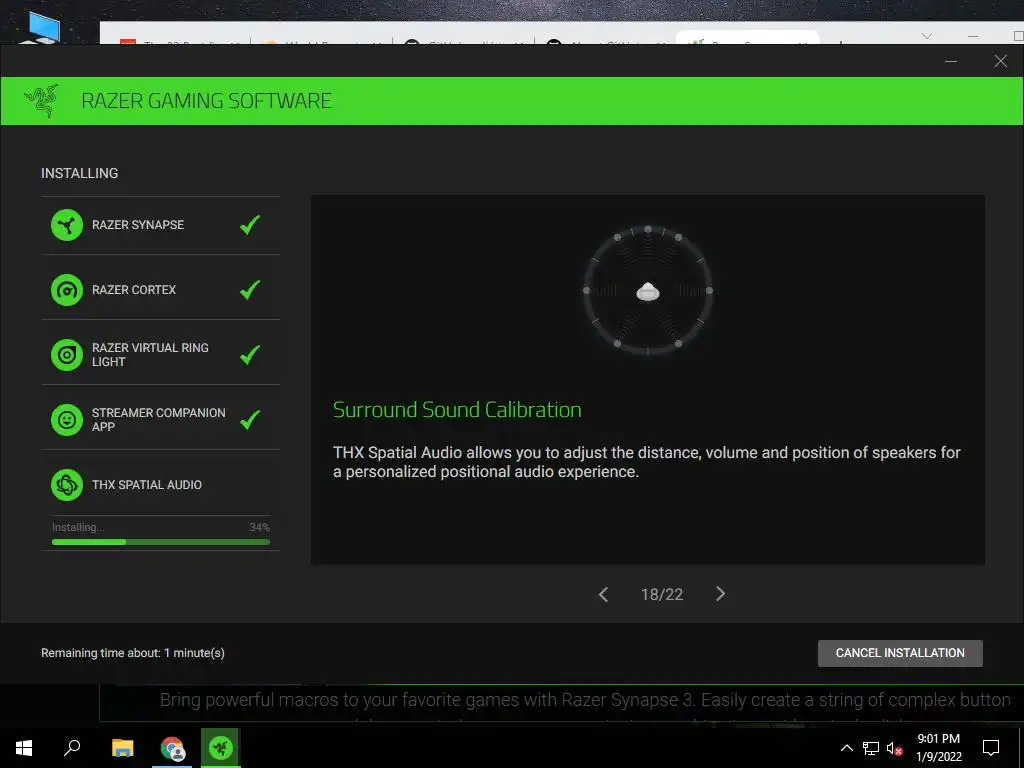Click the THX Spatial Audio description paragraph
1024x768 pixels.
pos(647,462)
